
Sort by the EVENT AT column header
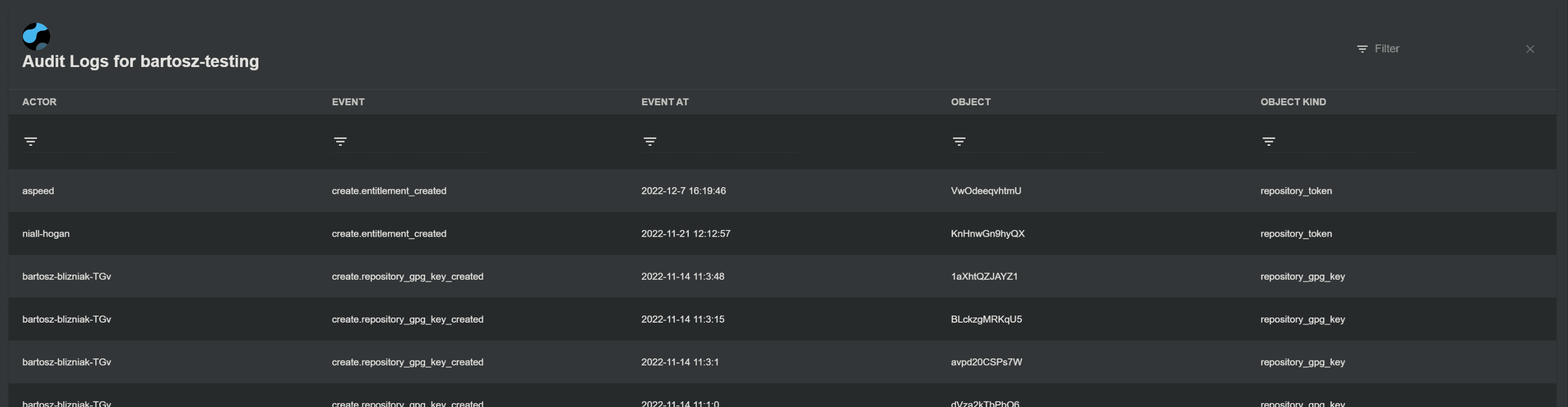pos(665,102)
